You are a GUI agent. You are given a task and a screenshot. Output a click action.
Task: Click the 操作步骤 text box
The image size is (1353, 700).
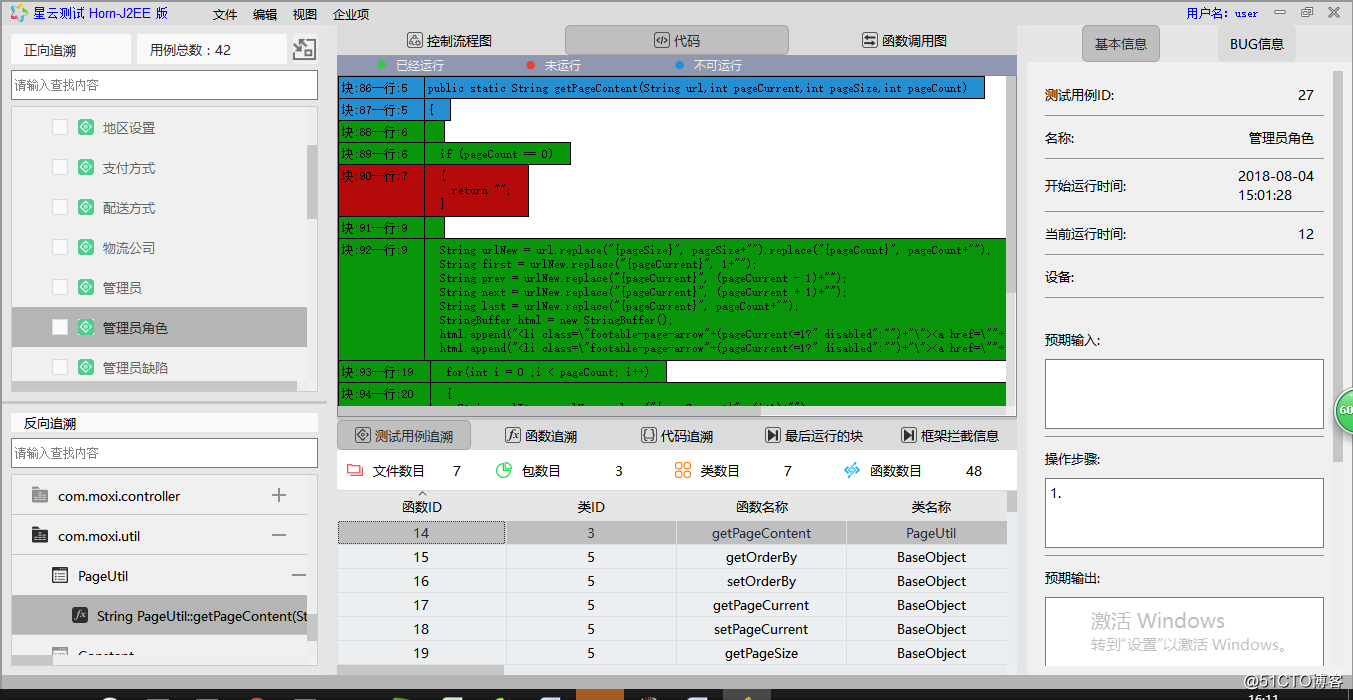pos(1184,513)
